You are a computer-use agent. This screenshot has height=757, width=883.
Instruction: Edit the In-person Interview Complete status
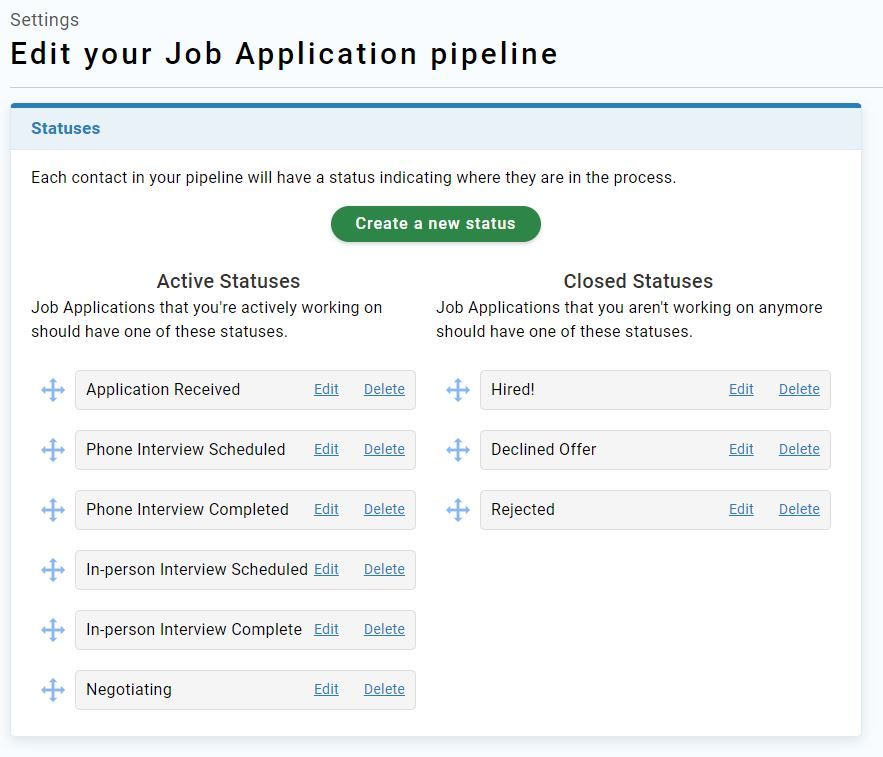click(x=326, y=629)
